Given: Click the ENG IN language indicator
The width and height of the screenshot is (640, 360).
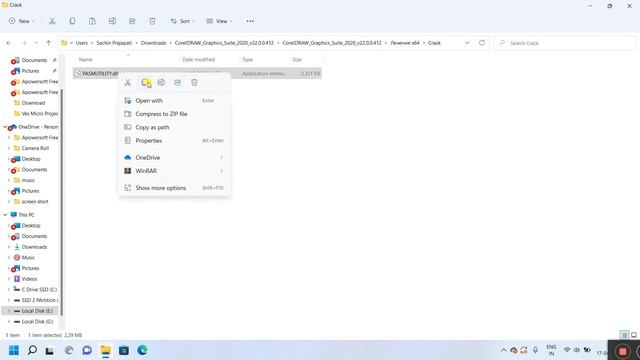Looking at the screenshot, I should [551, 350].
